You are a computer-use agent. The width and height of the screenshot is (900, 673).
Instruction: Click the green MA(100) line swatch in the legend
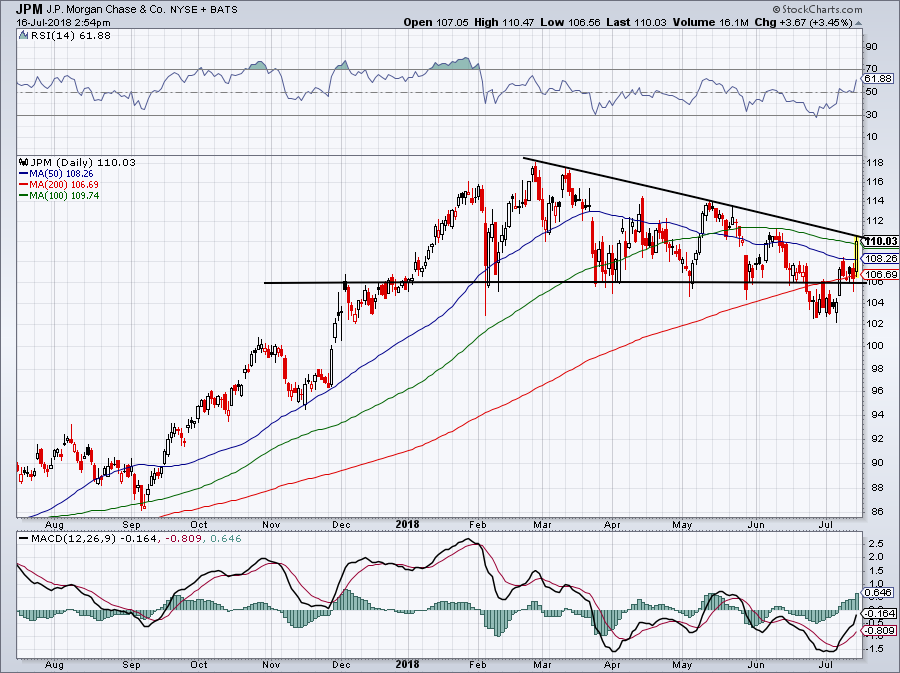pos(24,196)
